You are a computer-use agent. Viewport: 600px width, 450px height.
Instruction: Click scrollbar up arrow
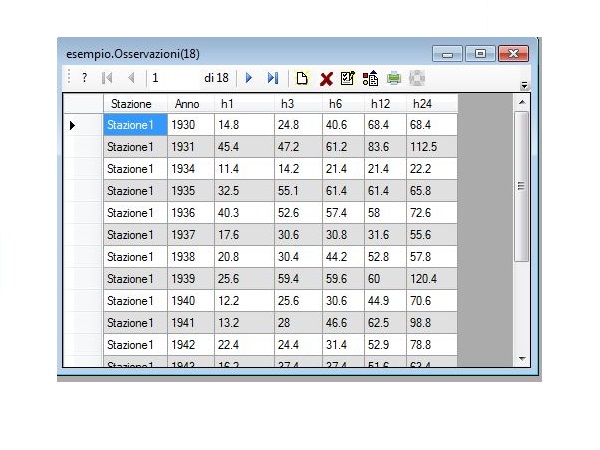[x=522, y=102]
